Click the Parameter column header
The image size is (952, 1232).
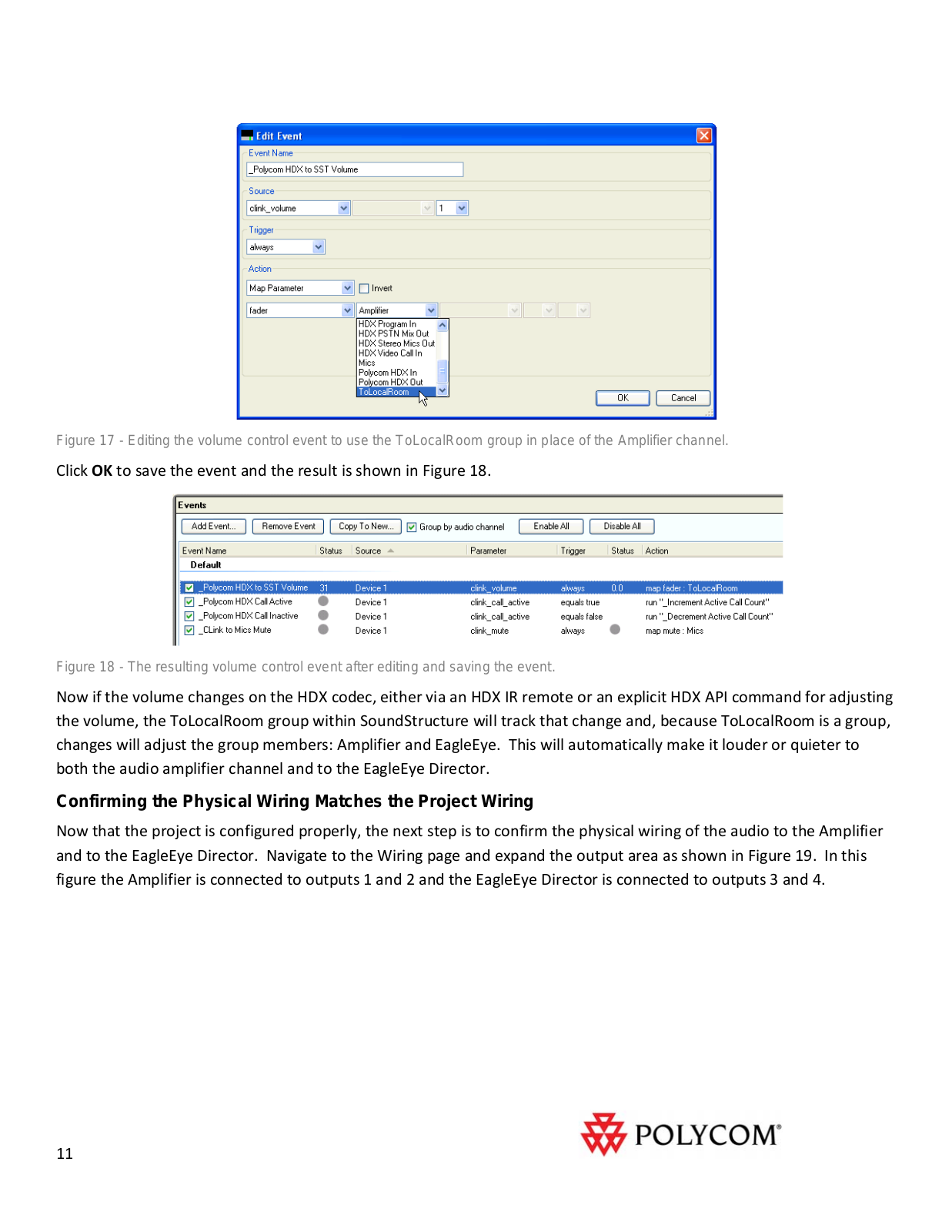[513, 551]
